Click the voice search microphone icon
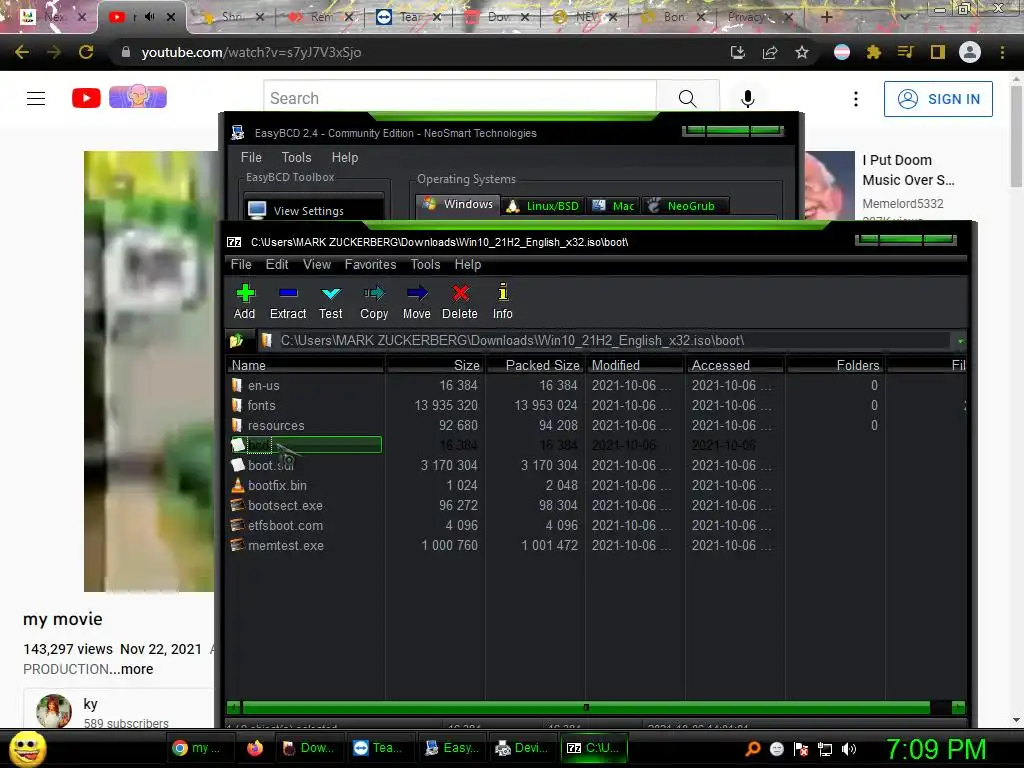Viewport: 1024px width, 768px height. click(748, 99)
